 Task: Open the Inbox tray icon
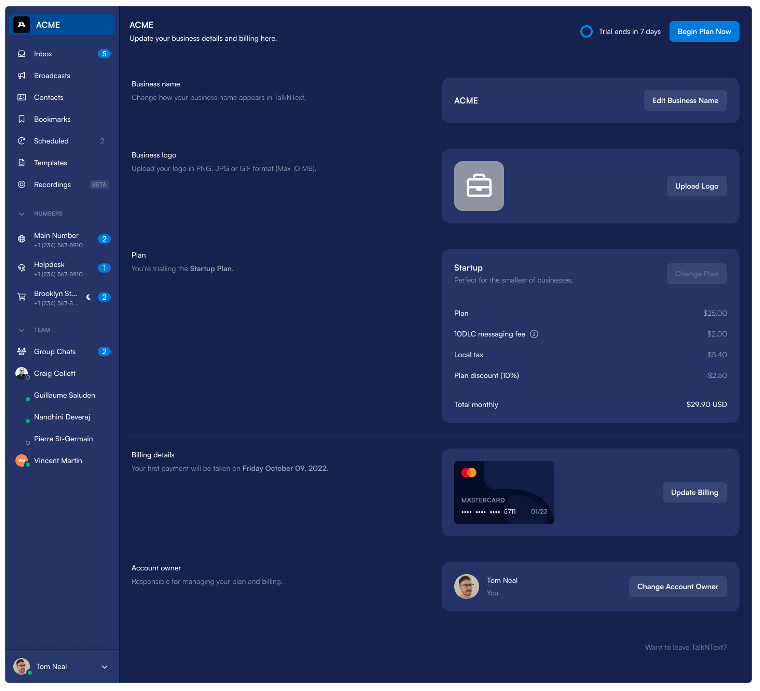(x=21, y=54)
